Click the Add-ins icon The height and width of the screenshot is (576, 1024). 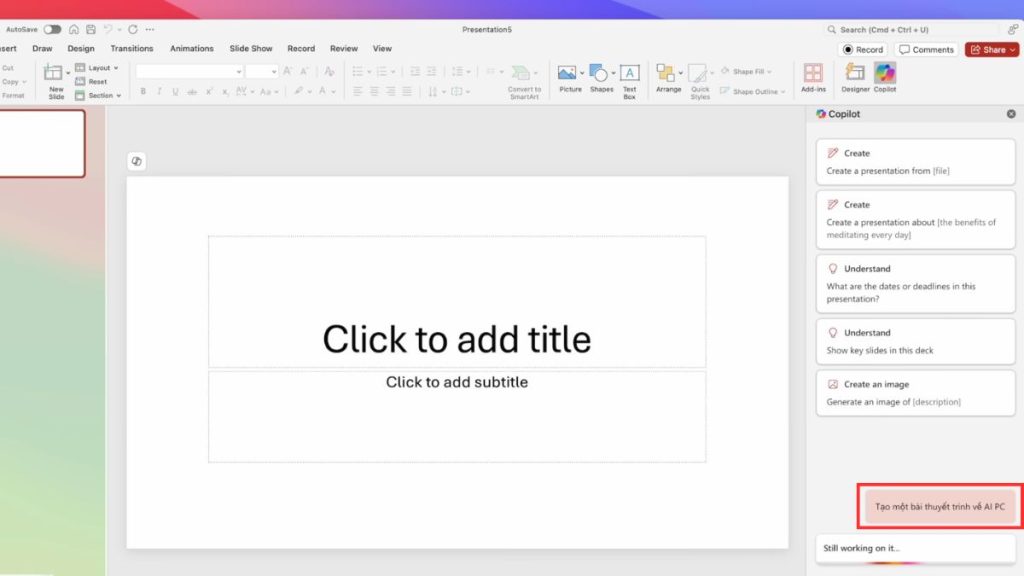click(813, 76)
